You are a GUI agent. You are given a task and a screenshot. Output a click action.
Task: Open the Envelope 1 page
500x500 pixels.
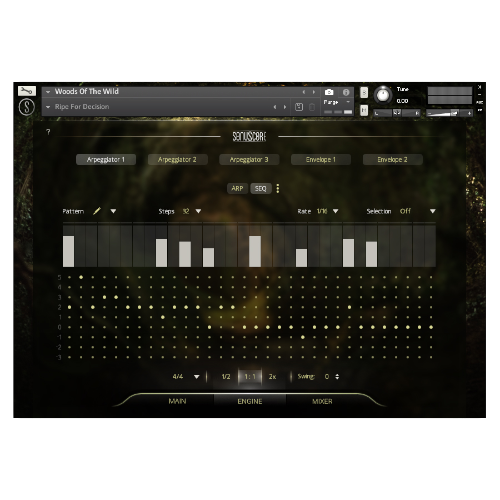tap(321, 160)
